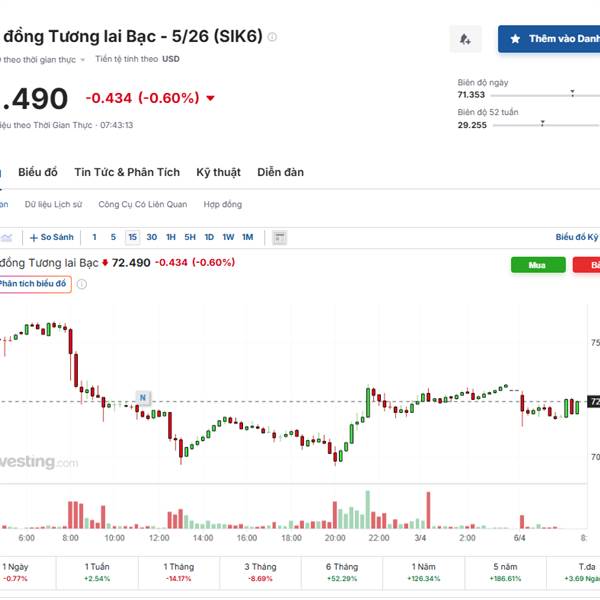Click Thêm vào Danh add-to-list button
600x600 pixels.
[549, 39]
